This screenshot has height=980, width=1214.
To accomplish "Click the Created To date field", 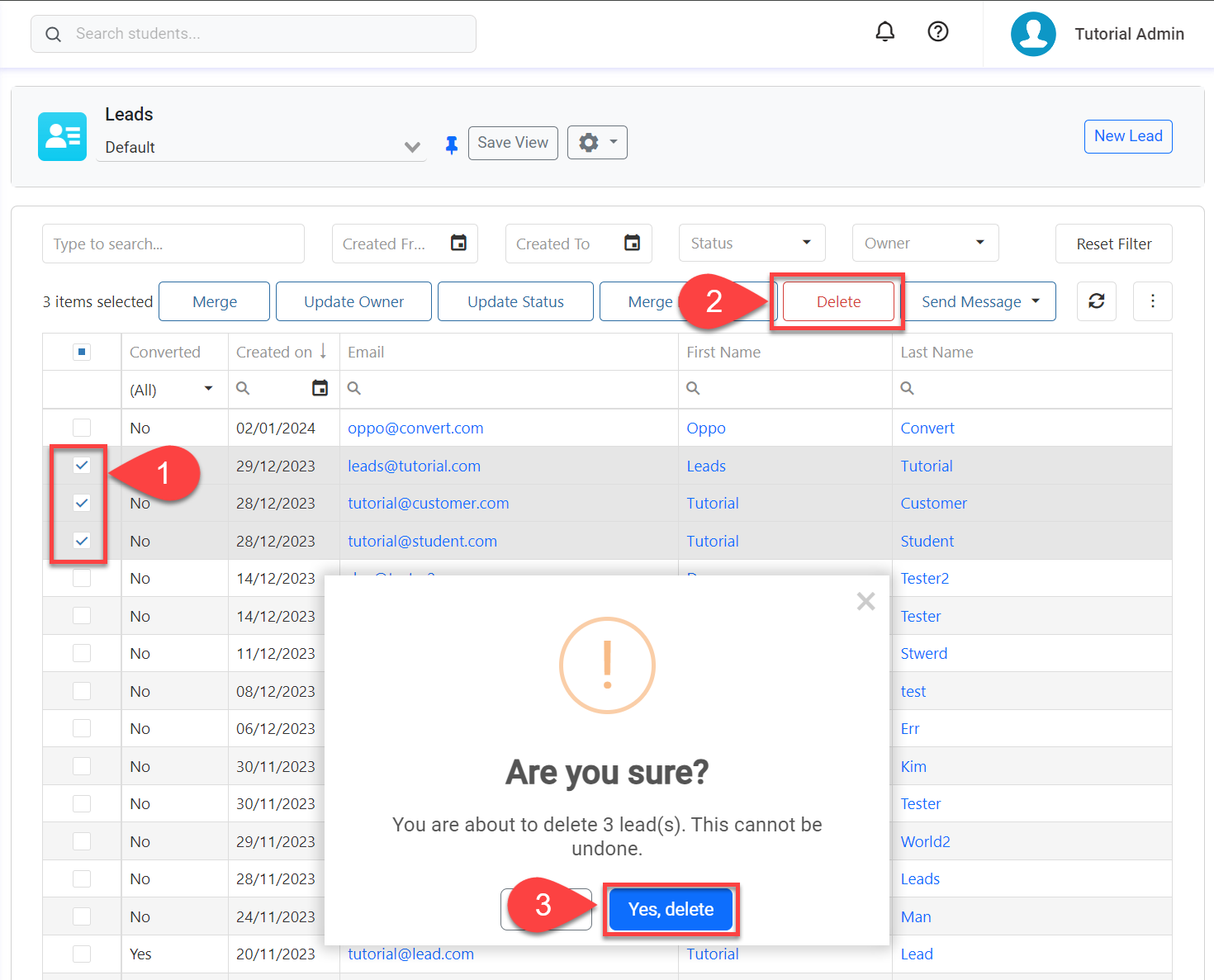I will point(578,244).
